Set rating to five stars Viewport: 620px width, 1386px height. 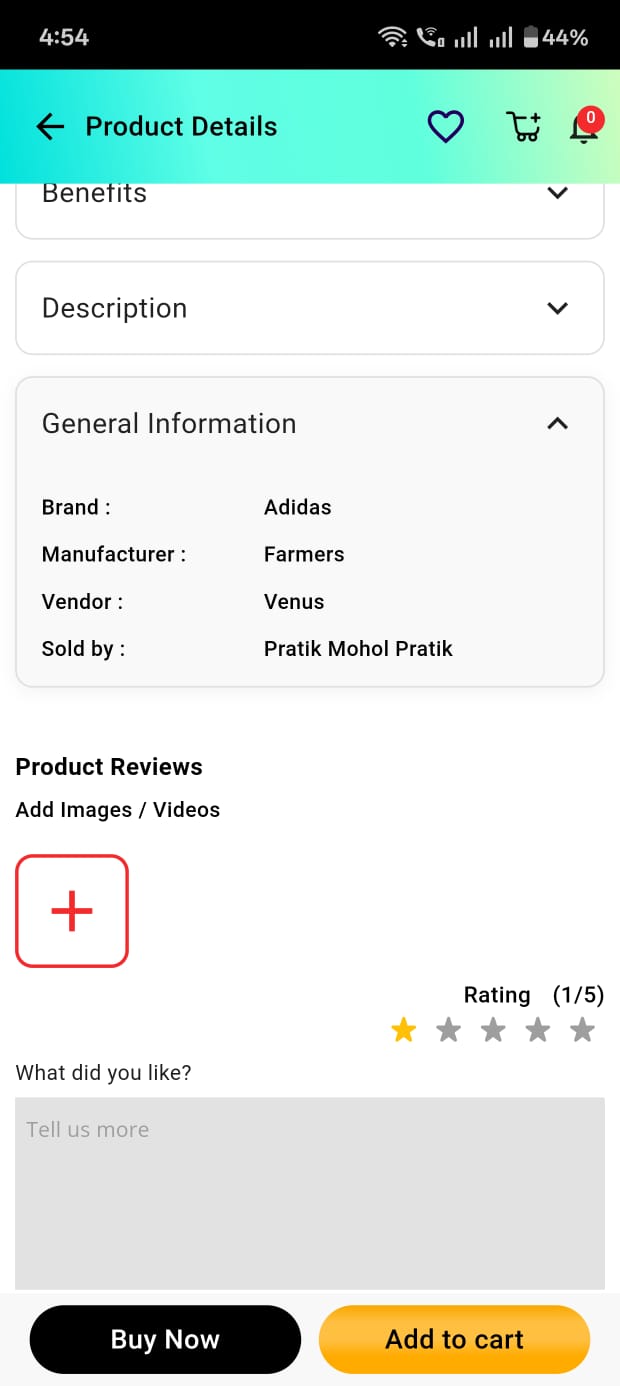pos(582,1030)
